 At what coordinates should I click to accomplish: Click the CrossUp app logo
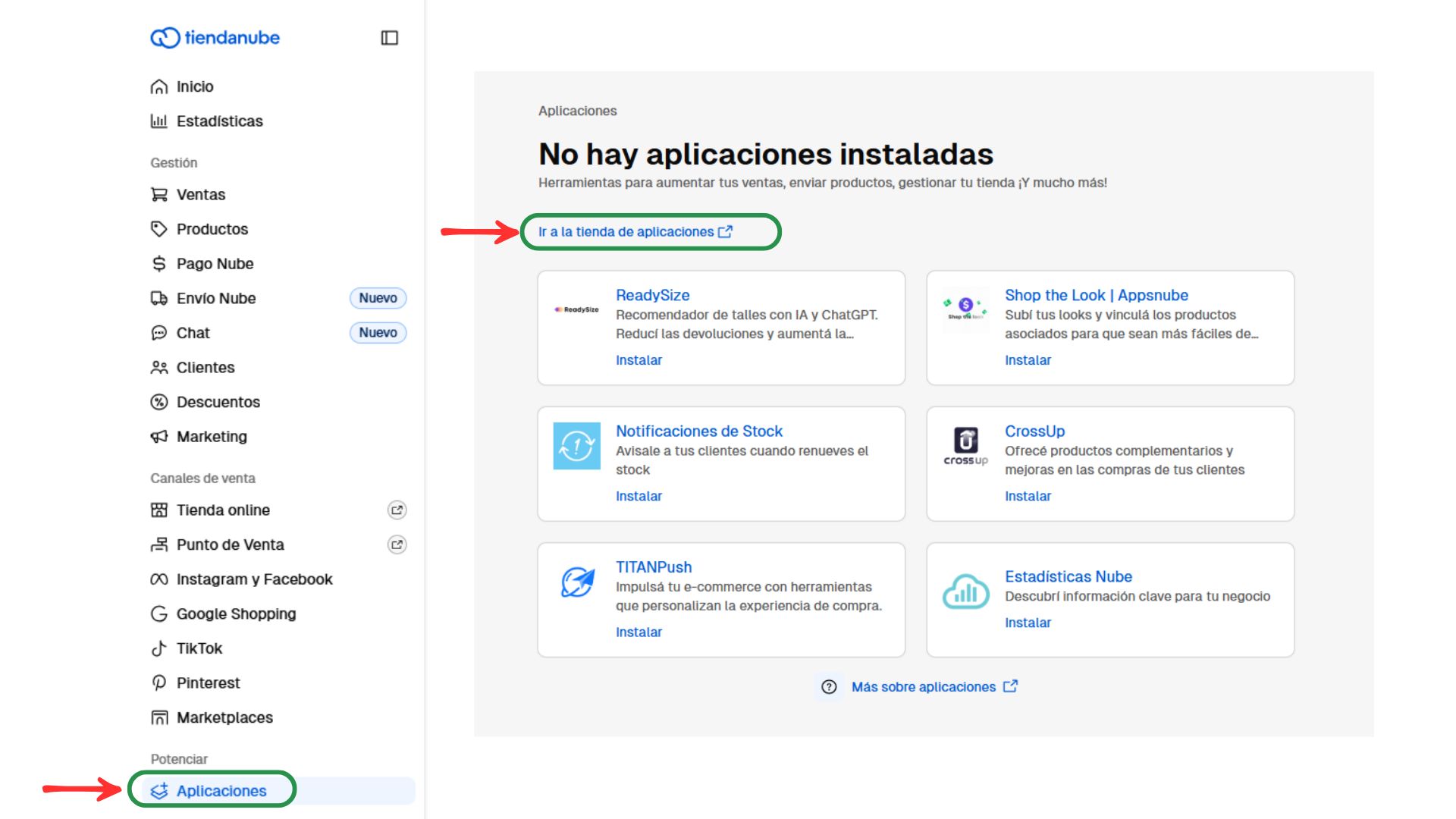pos(965,446)
